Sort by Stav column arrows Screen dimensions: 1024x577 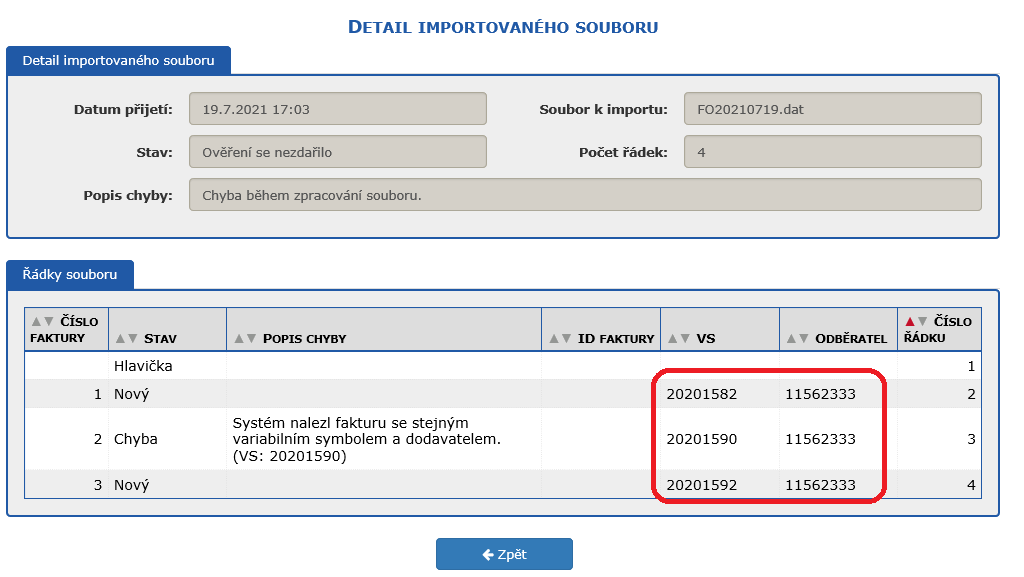(x=126, y=338)
